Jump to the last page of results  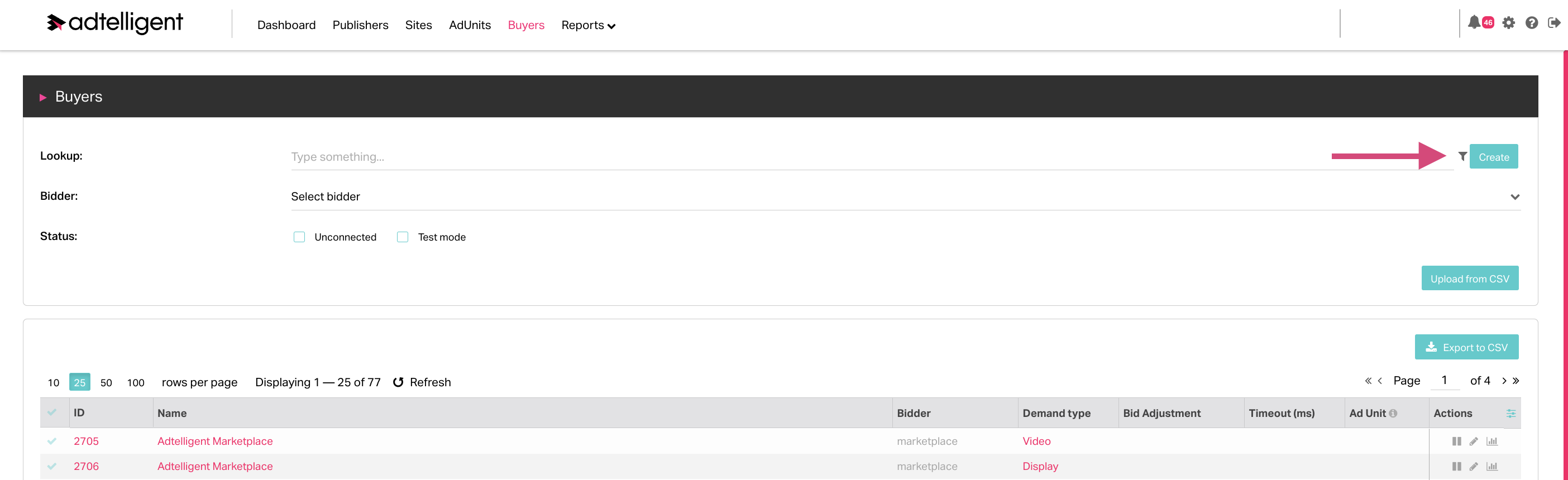(1516, 381)
